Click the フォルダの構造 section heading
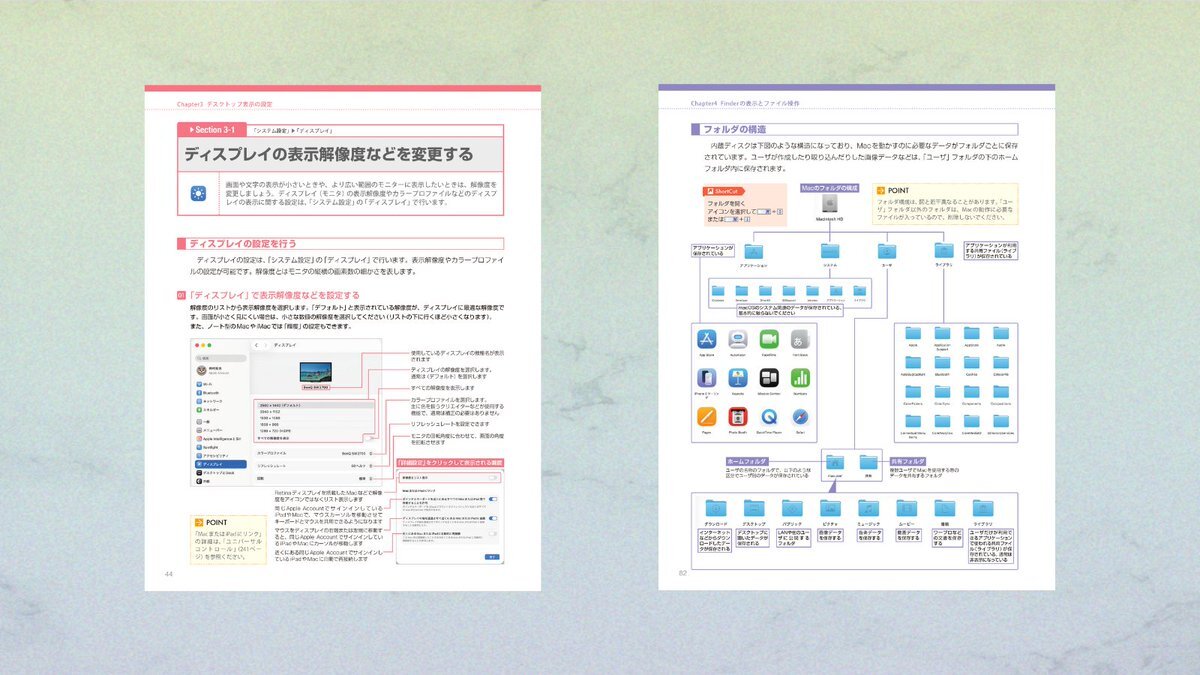Image resolution: width=1200 pixels, height=675 pixels. [735, 129]
